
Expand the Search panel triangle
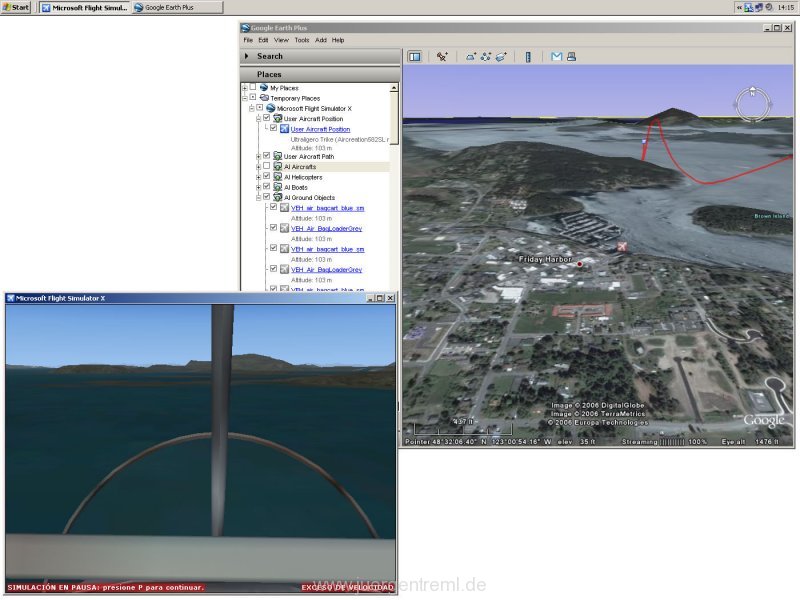pos(247,56)
